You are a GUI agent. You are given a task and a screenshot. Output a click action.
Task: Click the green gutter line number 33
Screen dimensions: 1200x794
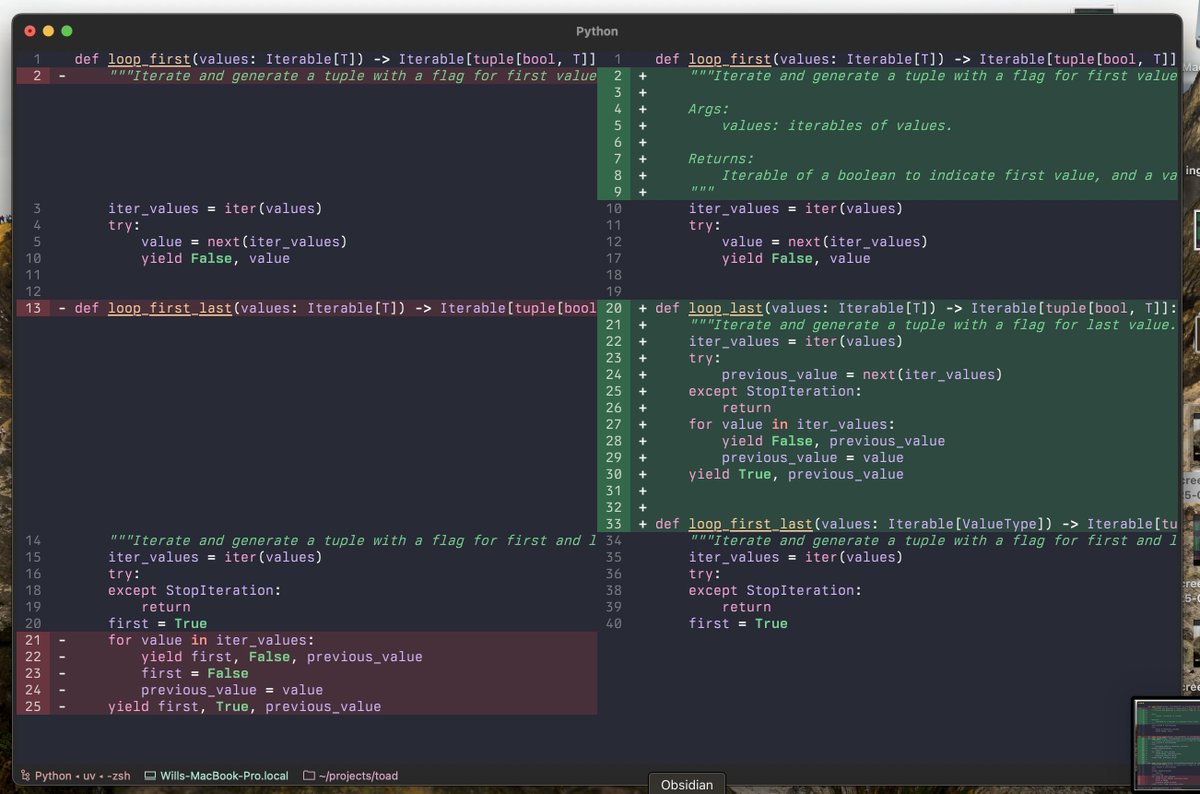pyautogui.click(x=613, y=524)
